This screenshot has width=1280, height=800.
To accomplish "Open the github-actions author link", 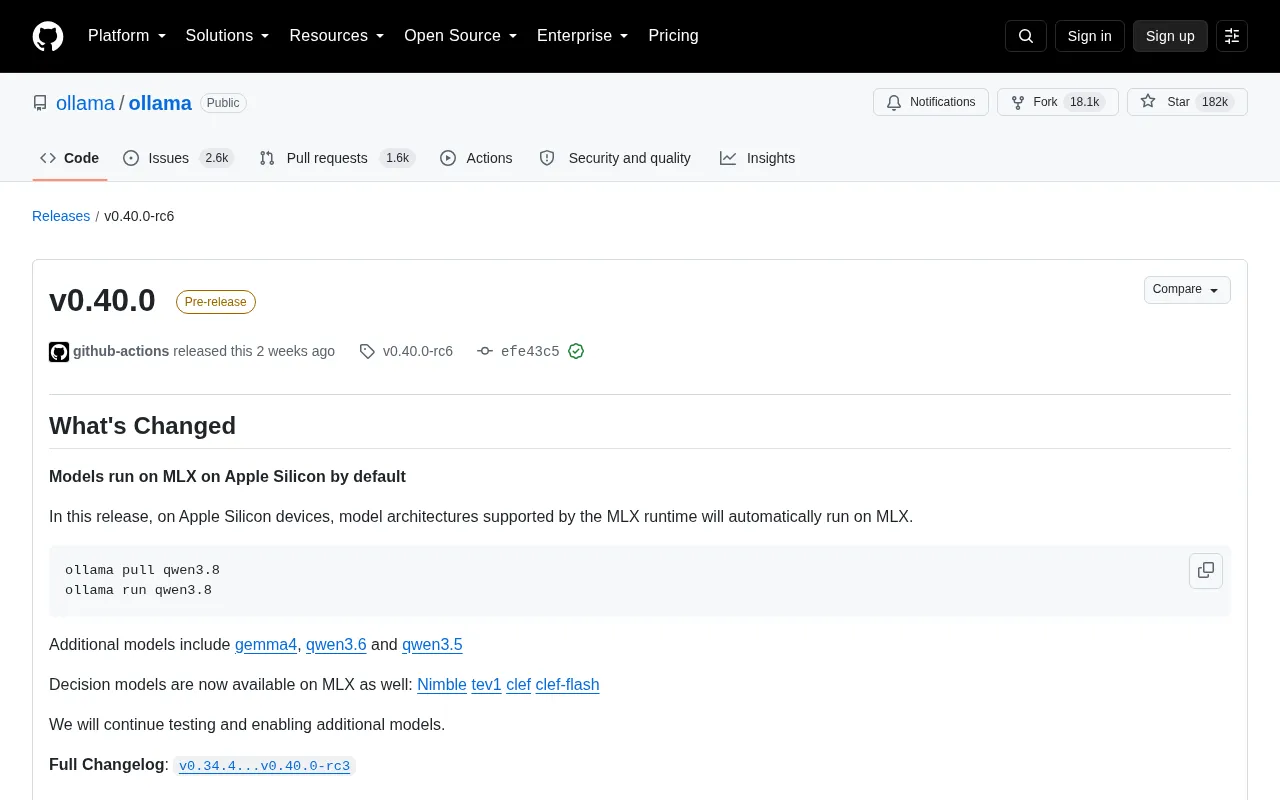I will click(x=121, y=351).
